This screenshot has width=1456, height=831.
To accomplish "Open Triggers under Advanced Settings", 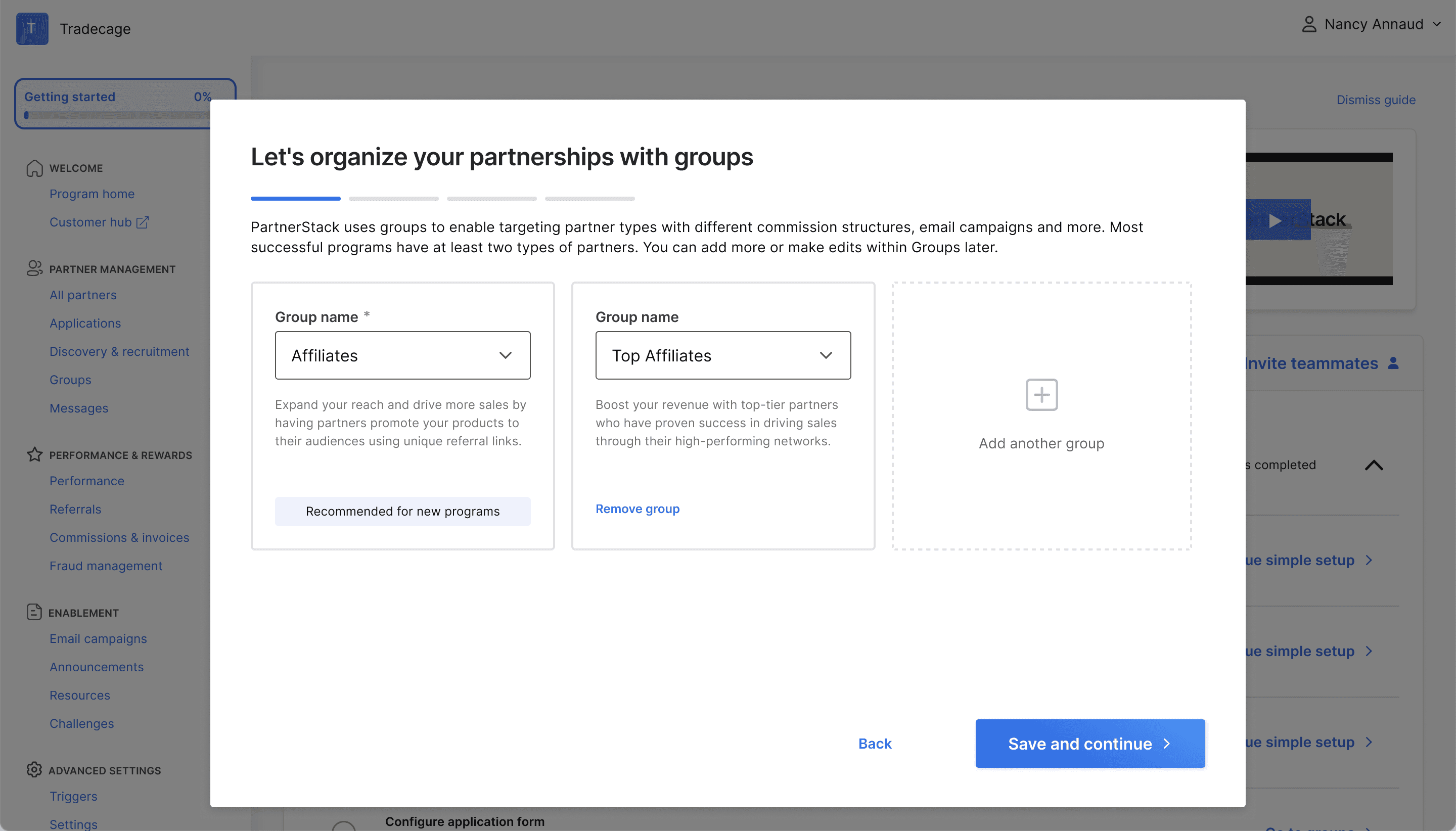I will tap(73, 796).
